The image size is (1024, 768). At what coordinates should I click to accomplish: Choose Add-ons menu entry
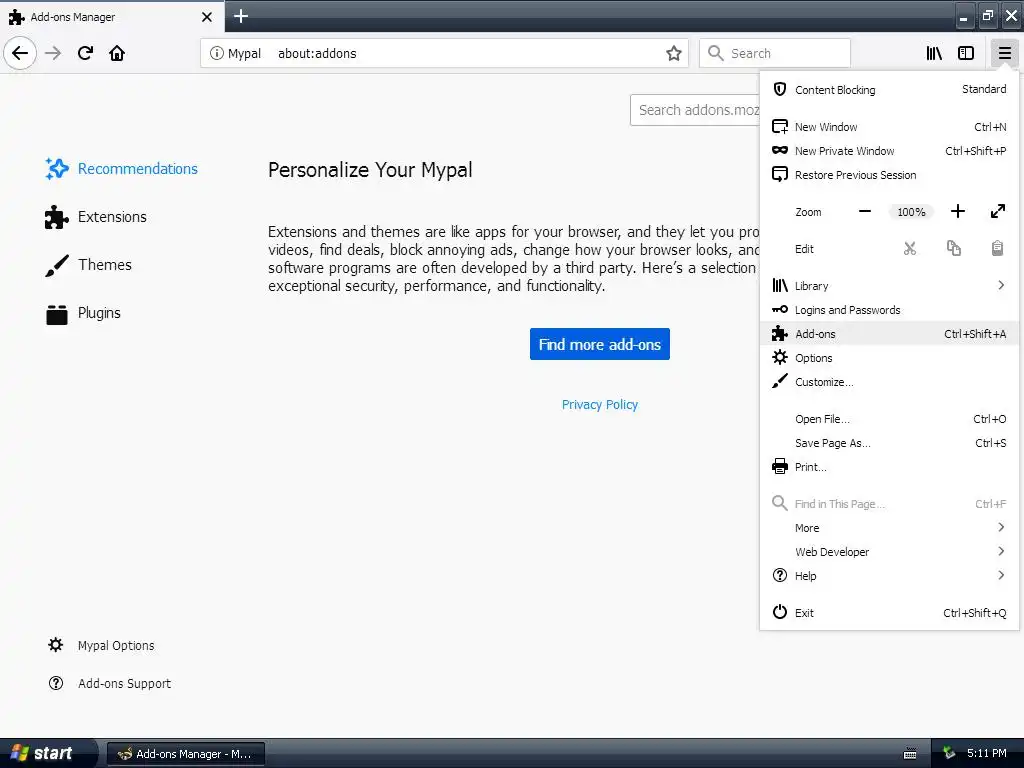coord(889,334)
